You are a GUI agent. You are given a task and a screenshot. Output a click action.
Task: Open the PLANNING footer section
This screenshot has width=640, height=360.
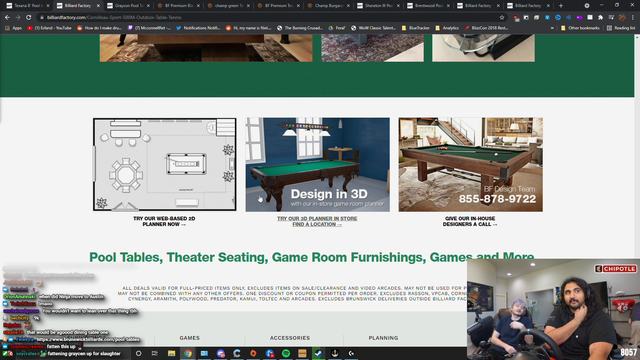tap(383, 338)
